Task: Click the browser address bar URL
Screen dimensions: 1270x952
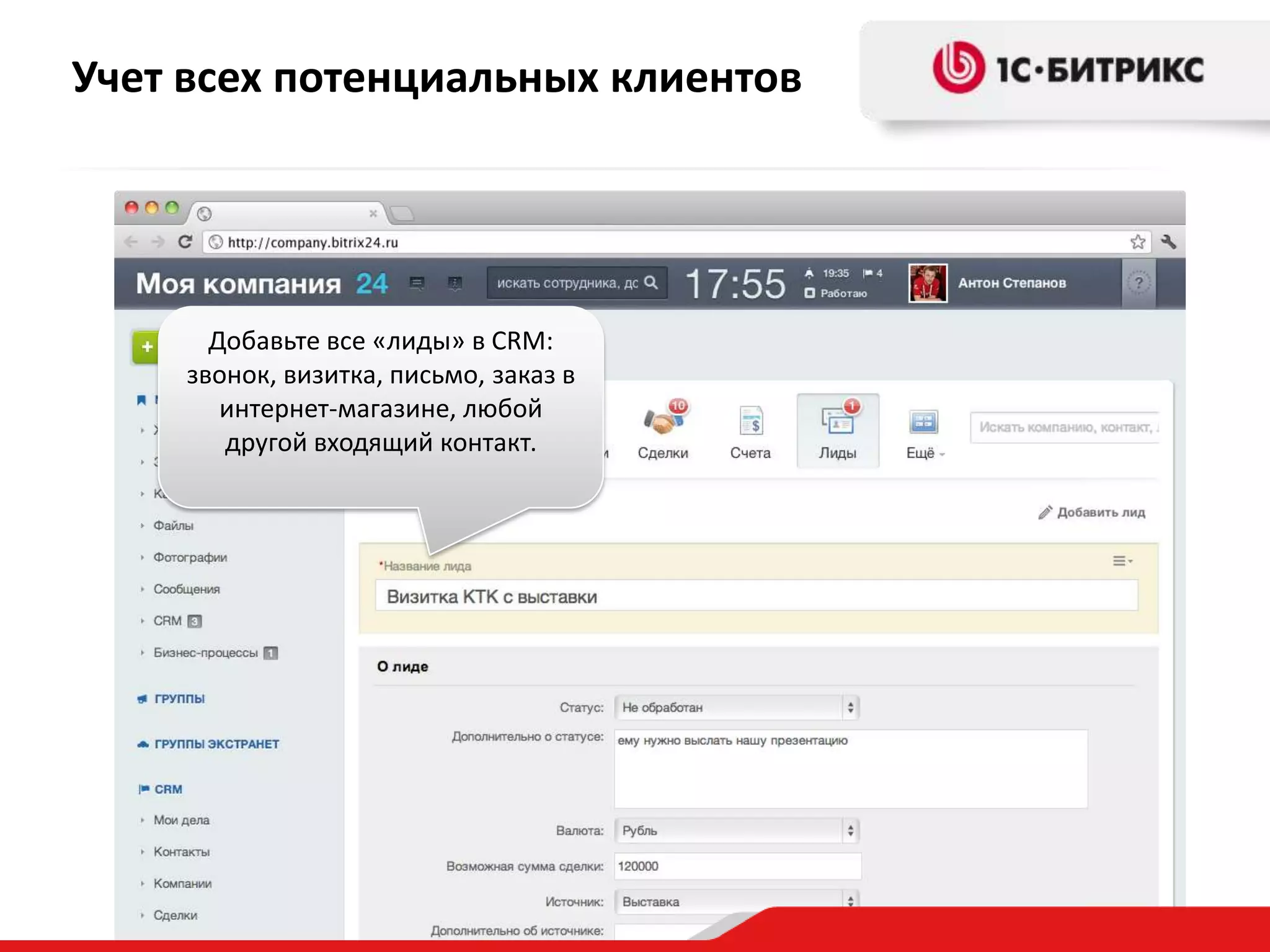Action: [676, 242]
